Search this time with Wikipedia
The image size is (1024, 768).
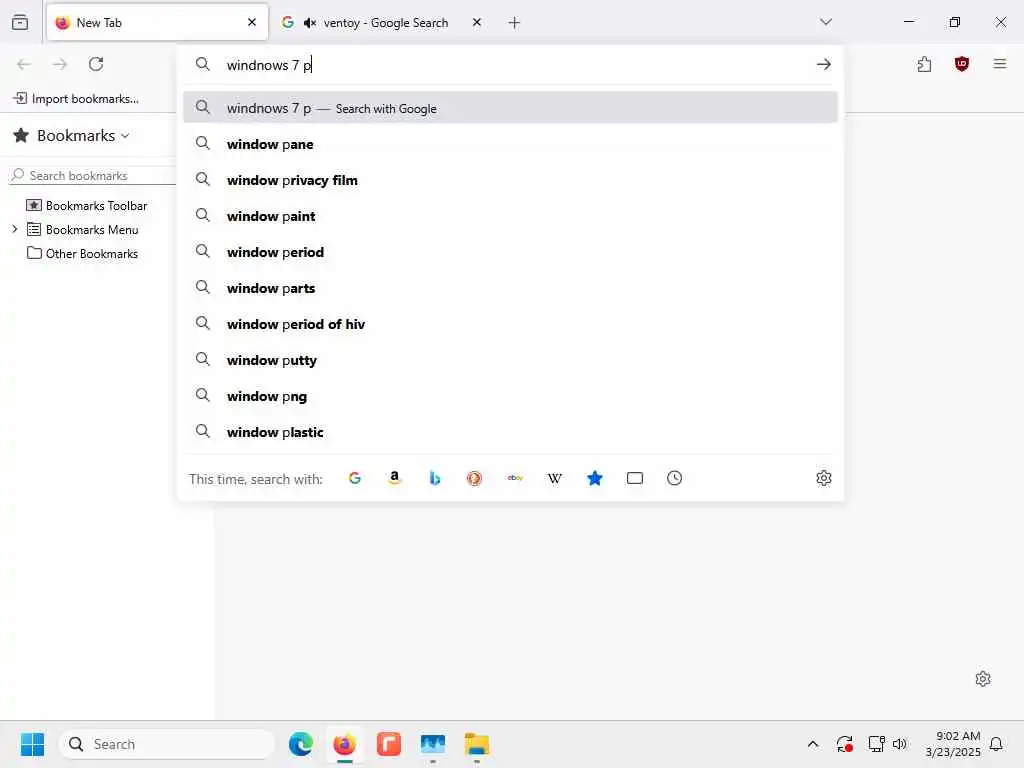click(x=554, y=478)
